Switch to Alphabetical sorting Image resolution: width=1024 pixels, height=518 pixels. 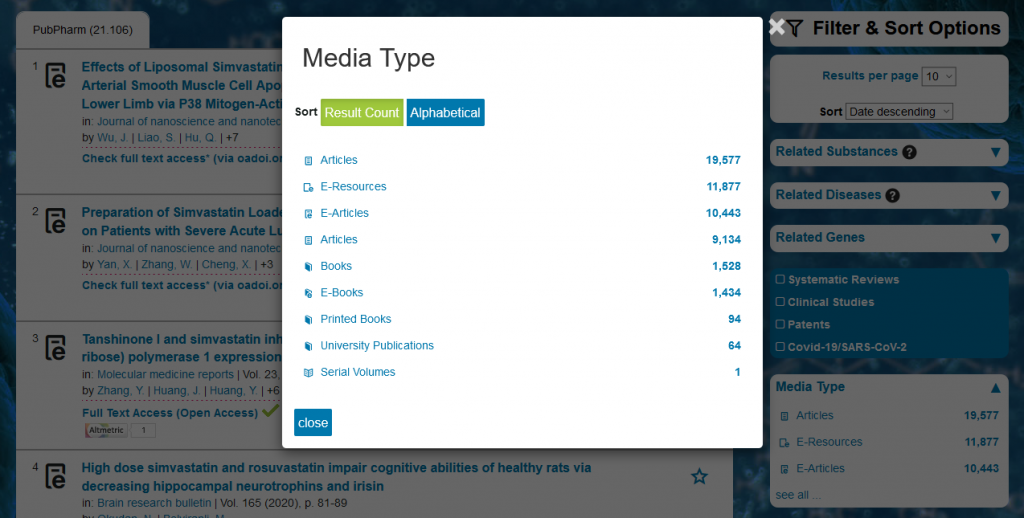445,113
